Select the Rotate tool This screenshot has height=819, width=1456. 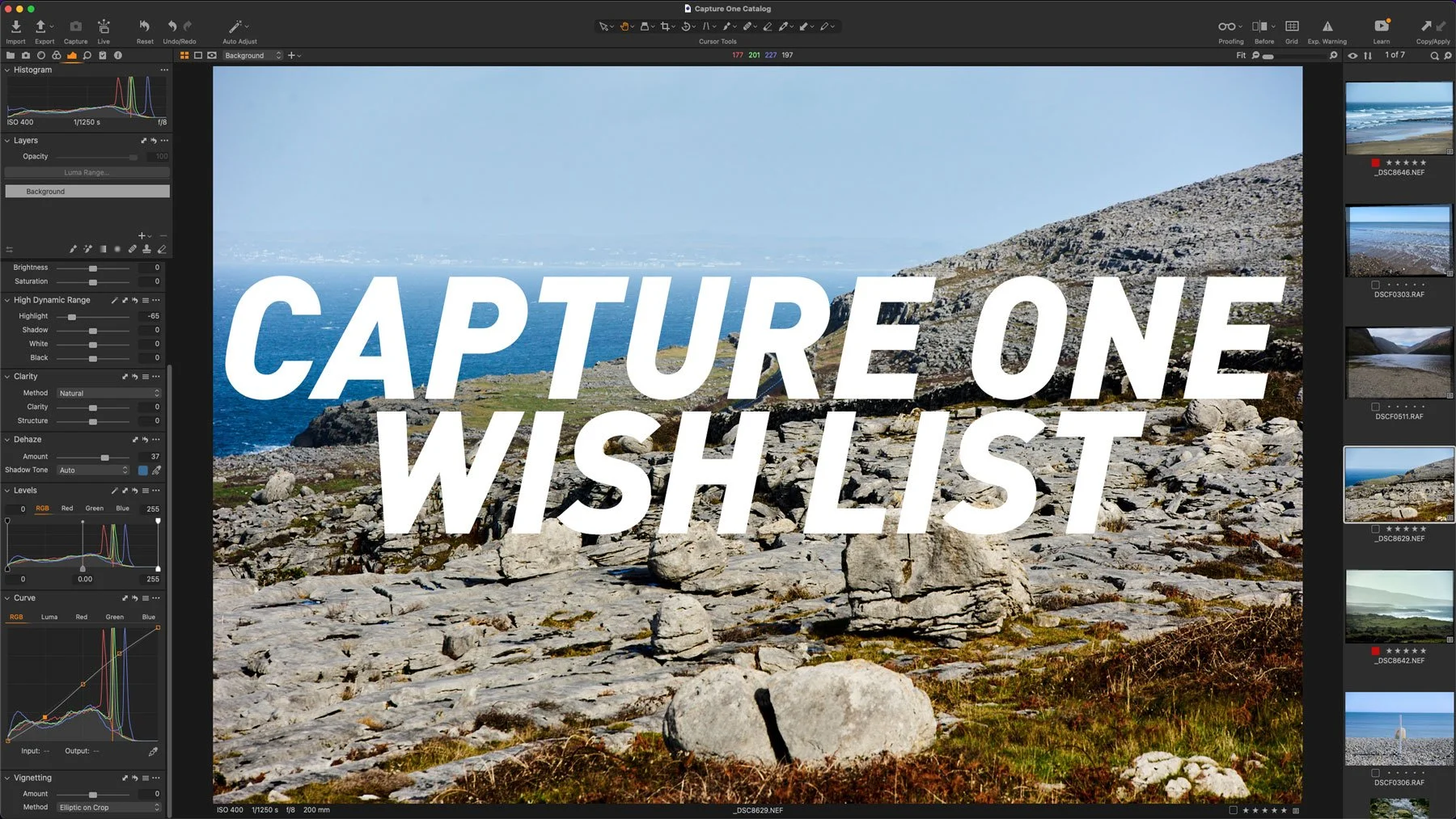click(686, 26)
